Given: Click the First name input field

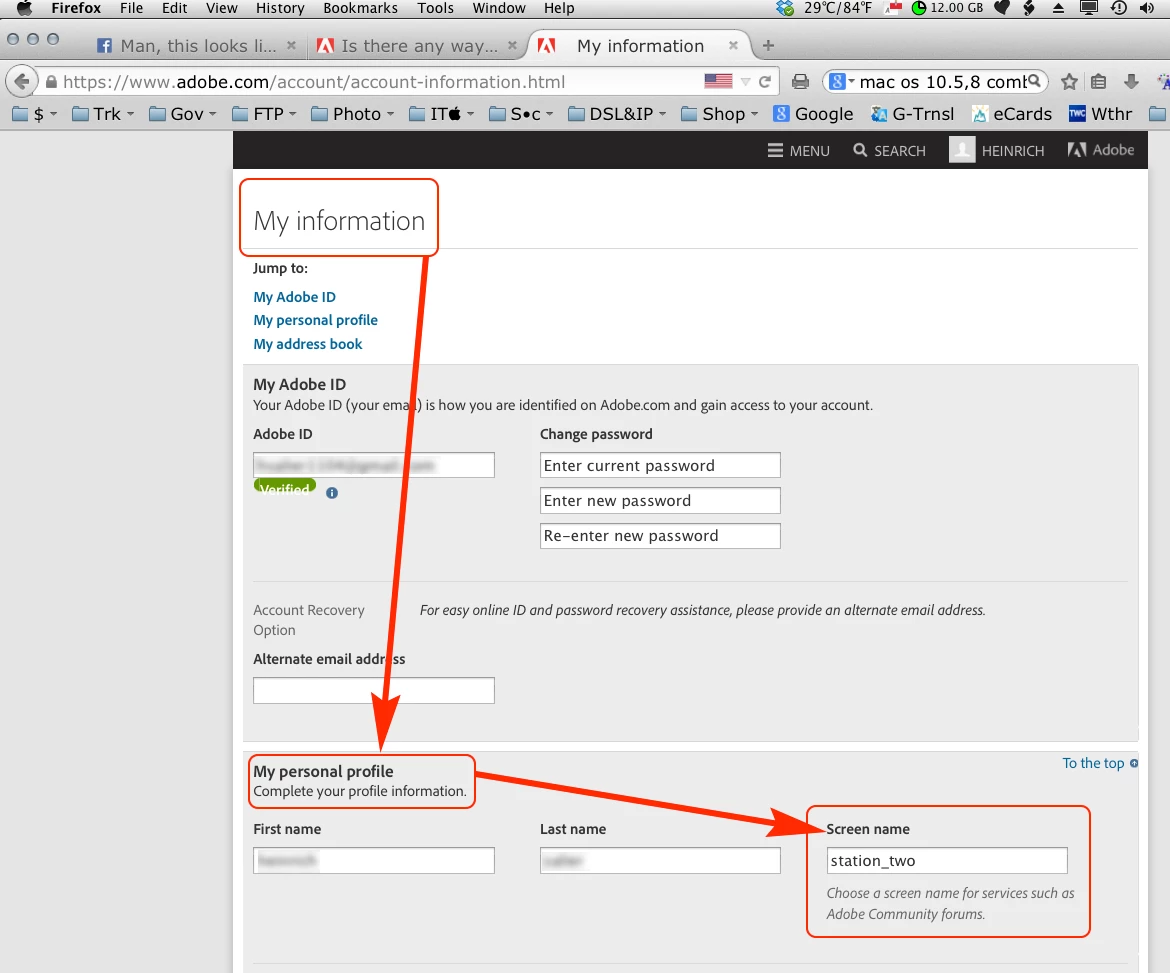Looking at the screenshot, I should pos(374,860).
